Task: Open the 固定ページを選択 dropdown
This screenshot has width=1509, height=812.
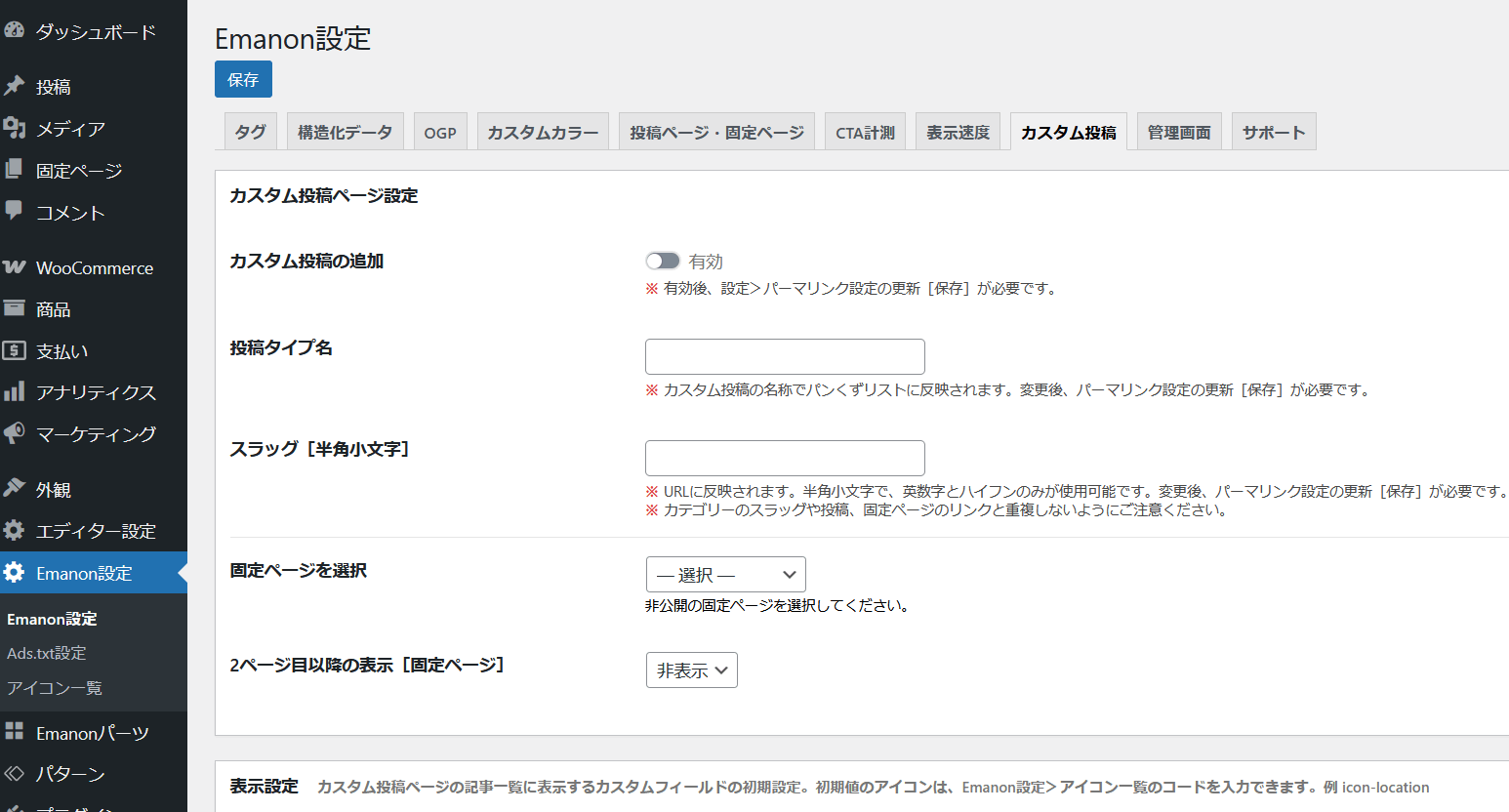Action: (x=725, y=574)
